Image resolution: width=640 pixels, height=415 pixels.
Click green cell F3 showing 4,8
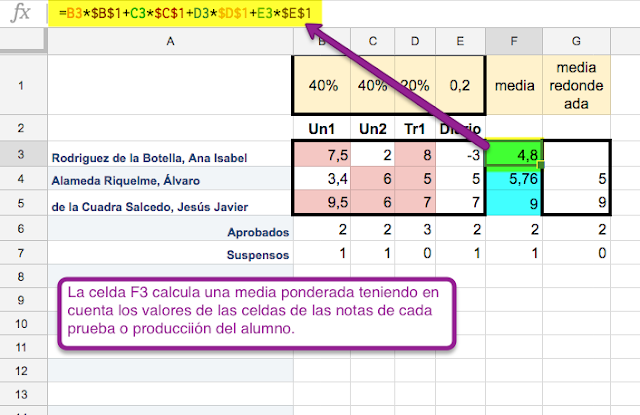click(x=513, y=156)
